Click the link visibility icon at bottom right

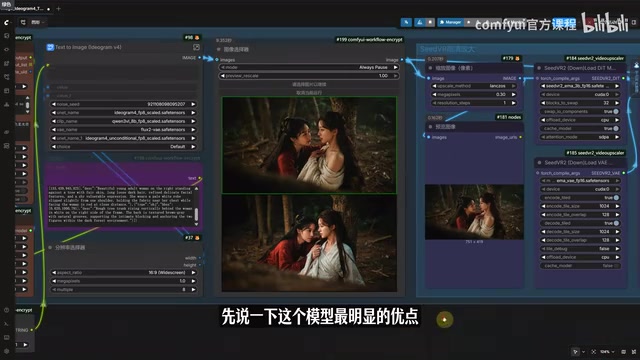633,351
